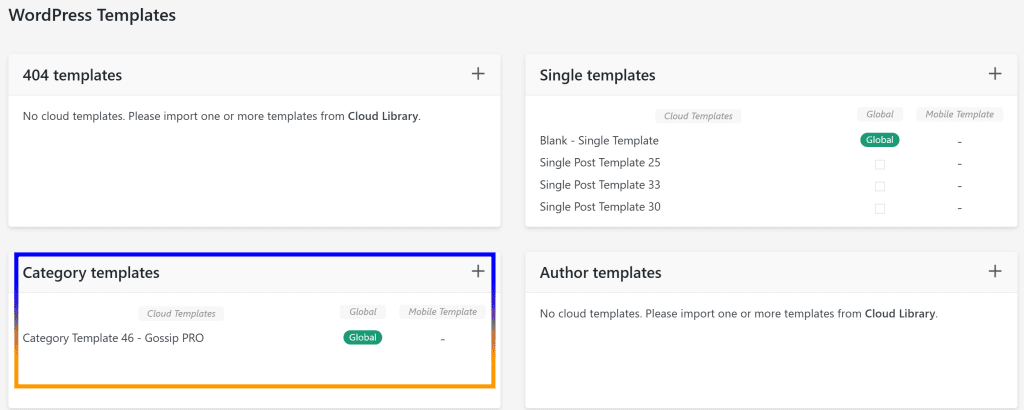1024x410 pixels.
Task: Enable Global checkbox for Single Post Template 33
Action: click(880, 186)
